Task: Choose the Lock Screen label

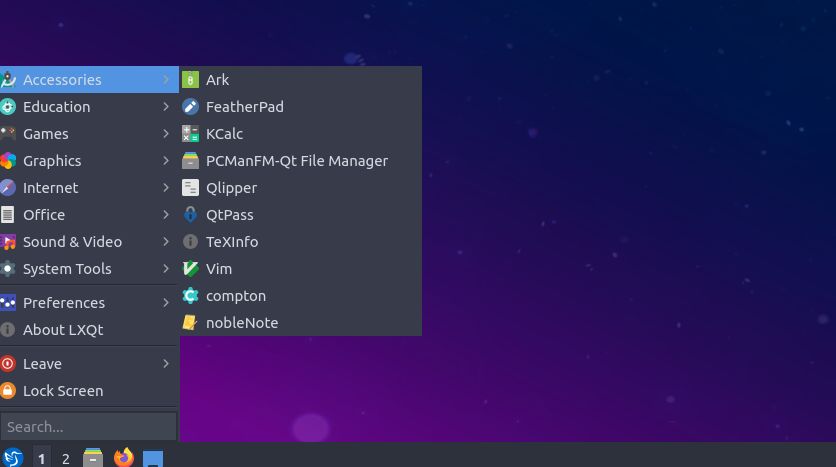Action: pyautogui.click(x=63, y=391)
